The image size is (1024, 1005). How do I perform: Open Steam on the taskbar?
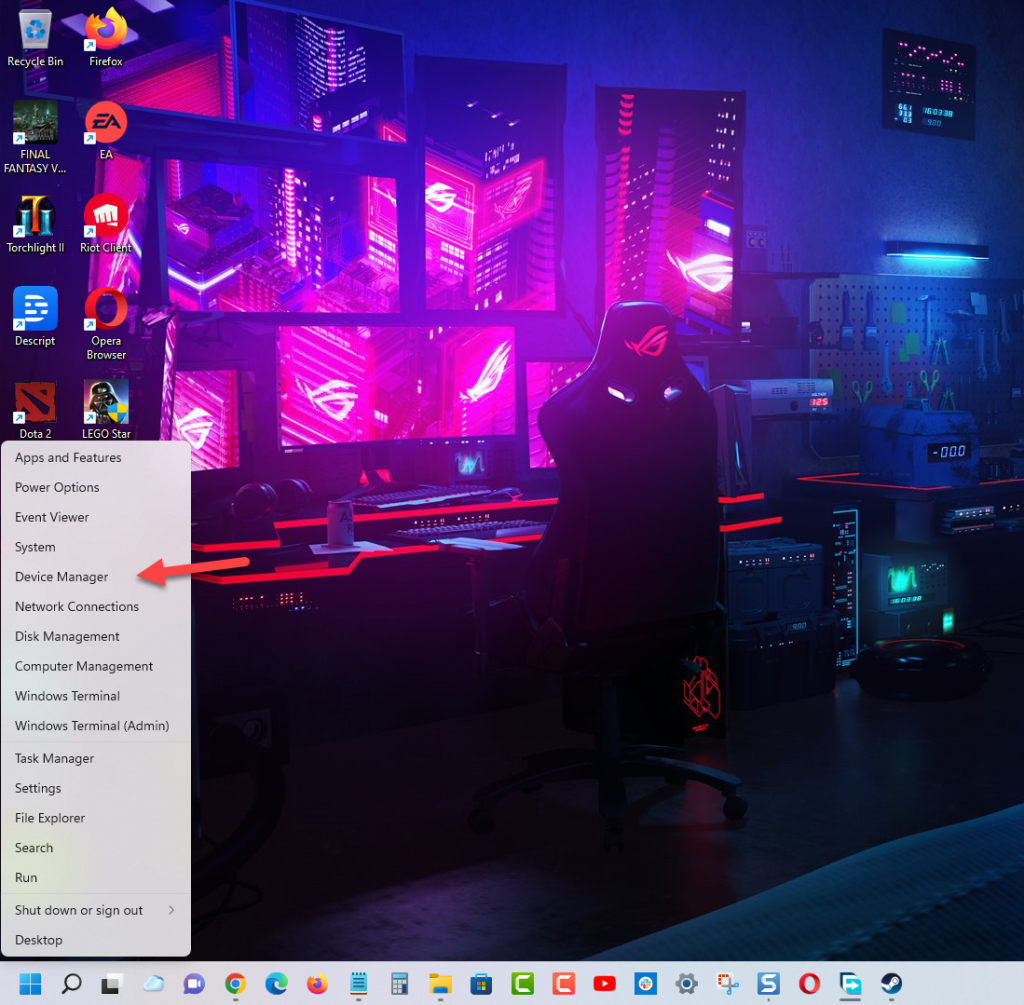891,983
